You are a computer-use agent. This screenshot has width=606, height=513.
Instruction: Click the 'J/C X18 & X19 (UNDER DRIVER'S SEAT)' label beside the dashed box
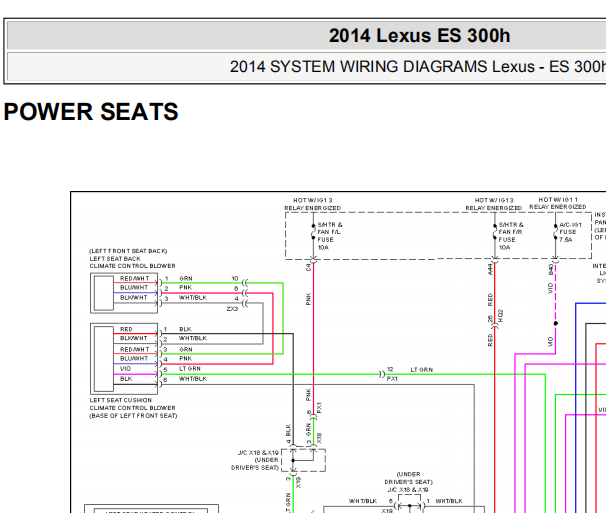coord(255,460)
